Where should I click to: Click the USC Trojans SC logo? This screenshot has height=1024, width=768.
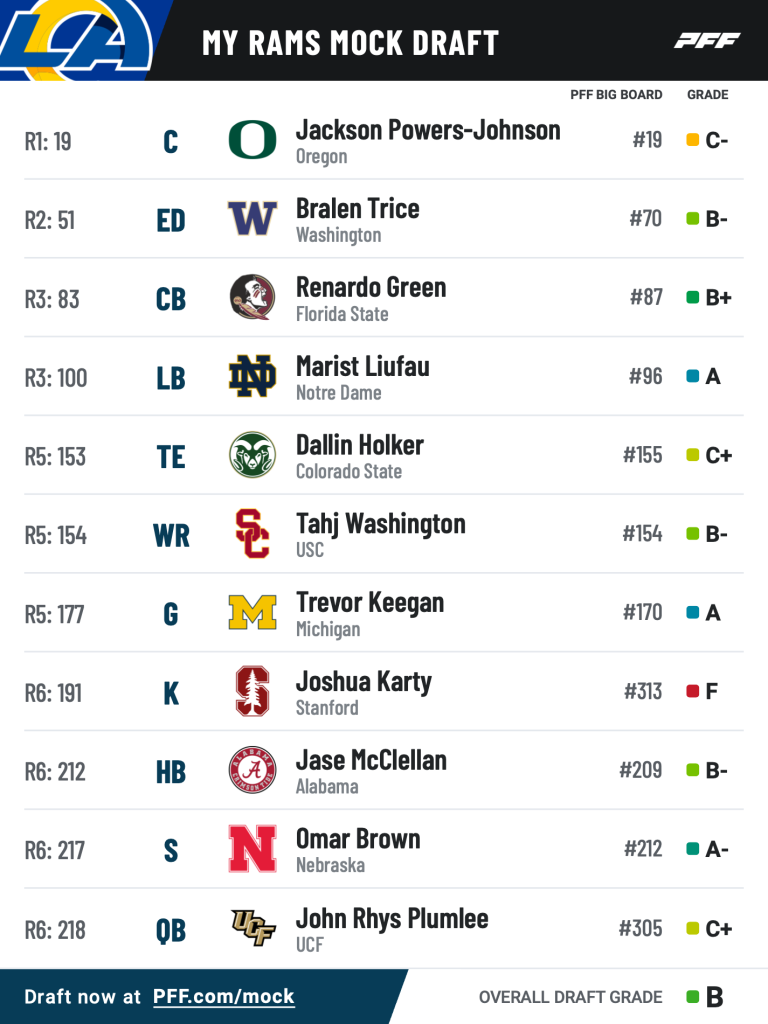[x=252, y=534]
